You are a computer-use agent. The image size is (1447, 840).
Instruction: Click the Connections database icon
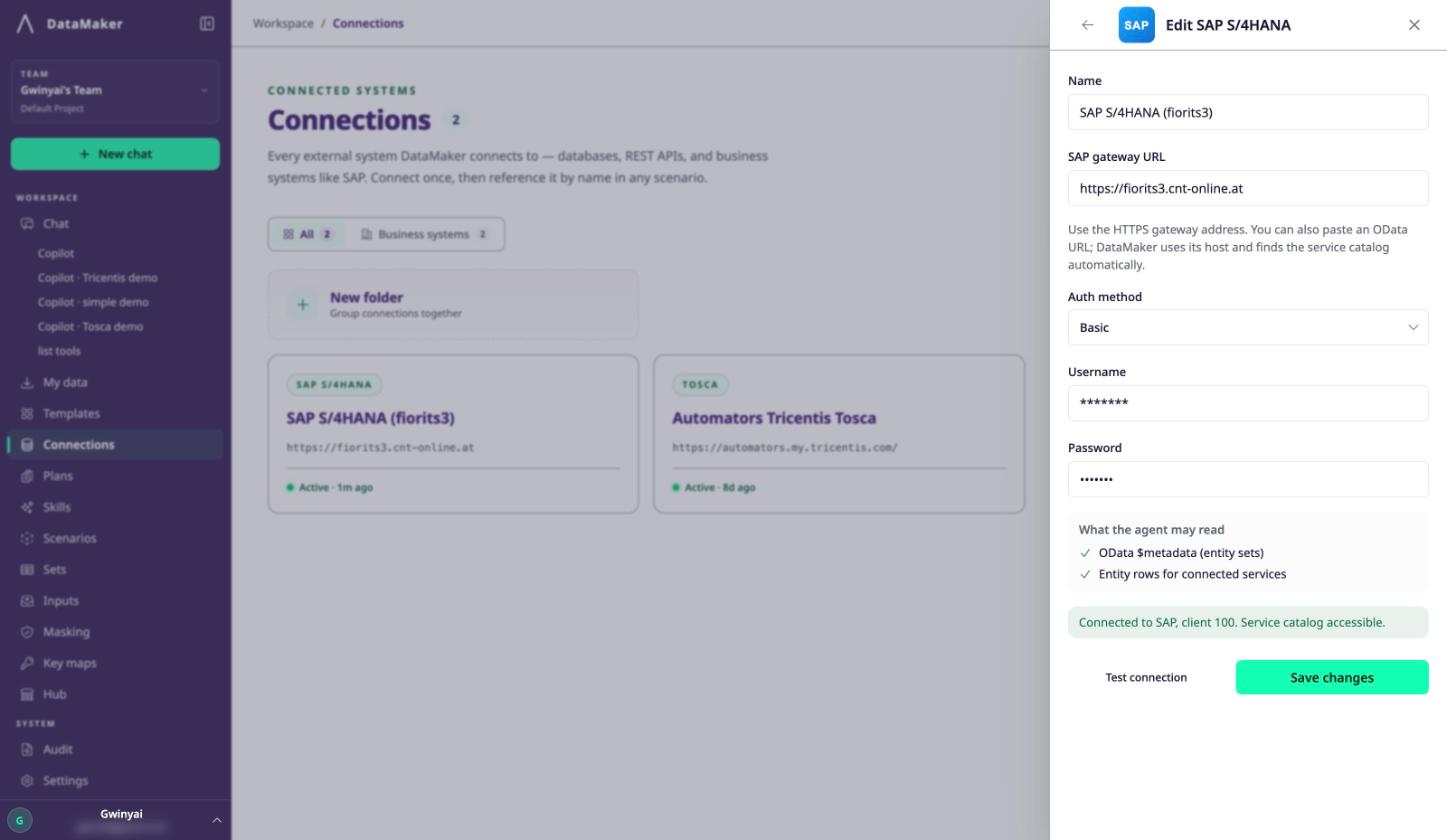(27, 445)
